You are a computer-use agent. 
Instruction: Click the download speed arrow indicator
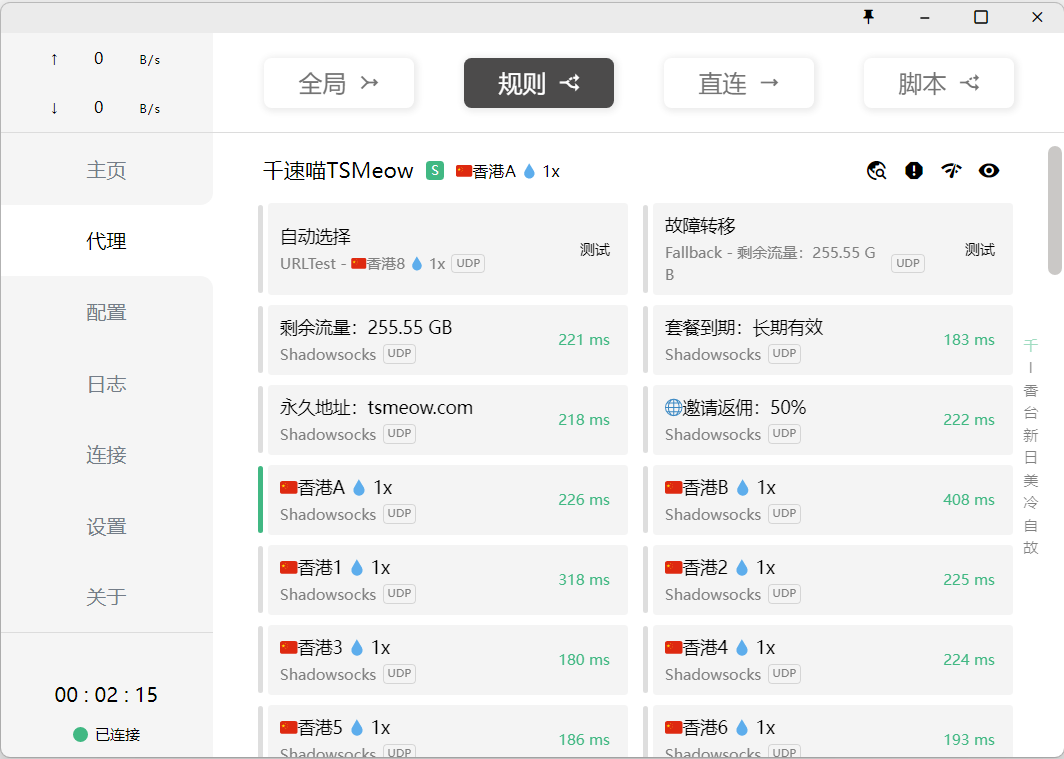pos(54,108)
